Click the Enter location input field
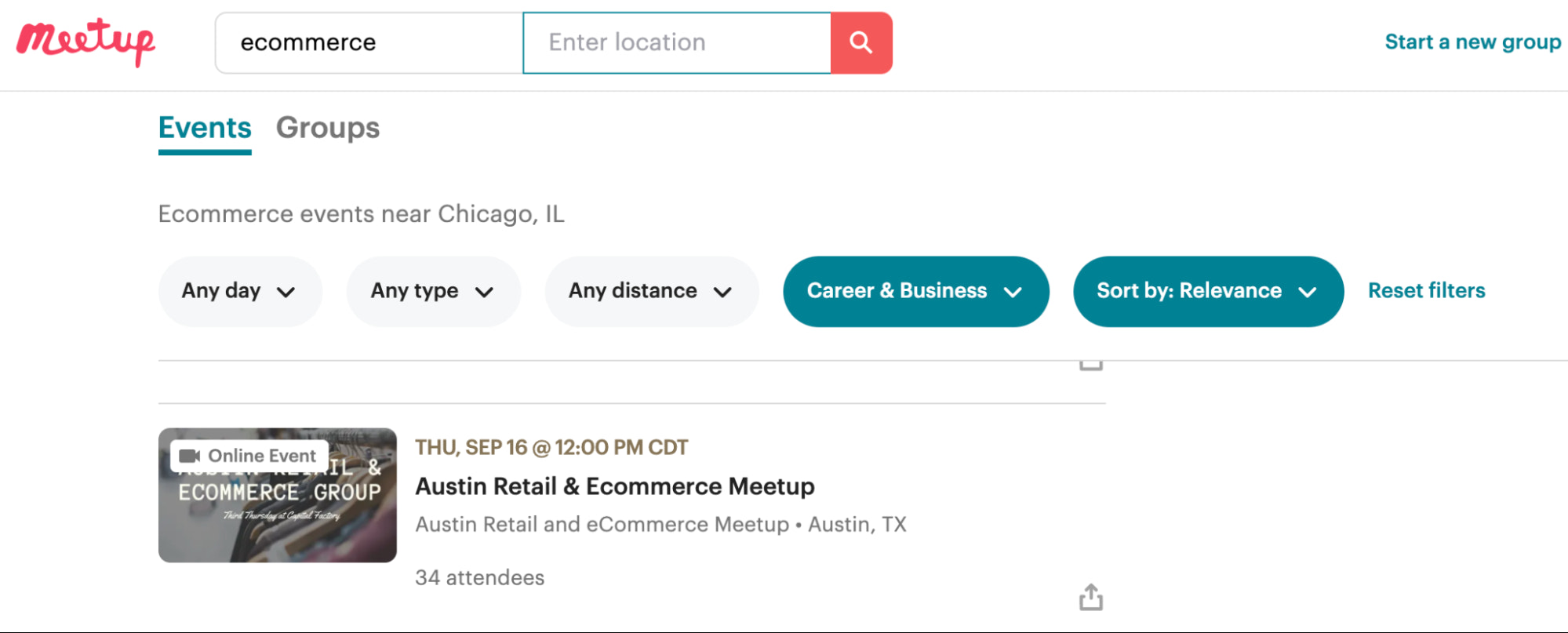The width and height of the screenshot is (1568, 633). click(676, 42)
